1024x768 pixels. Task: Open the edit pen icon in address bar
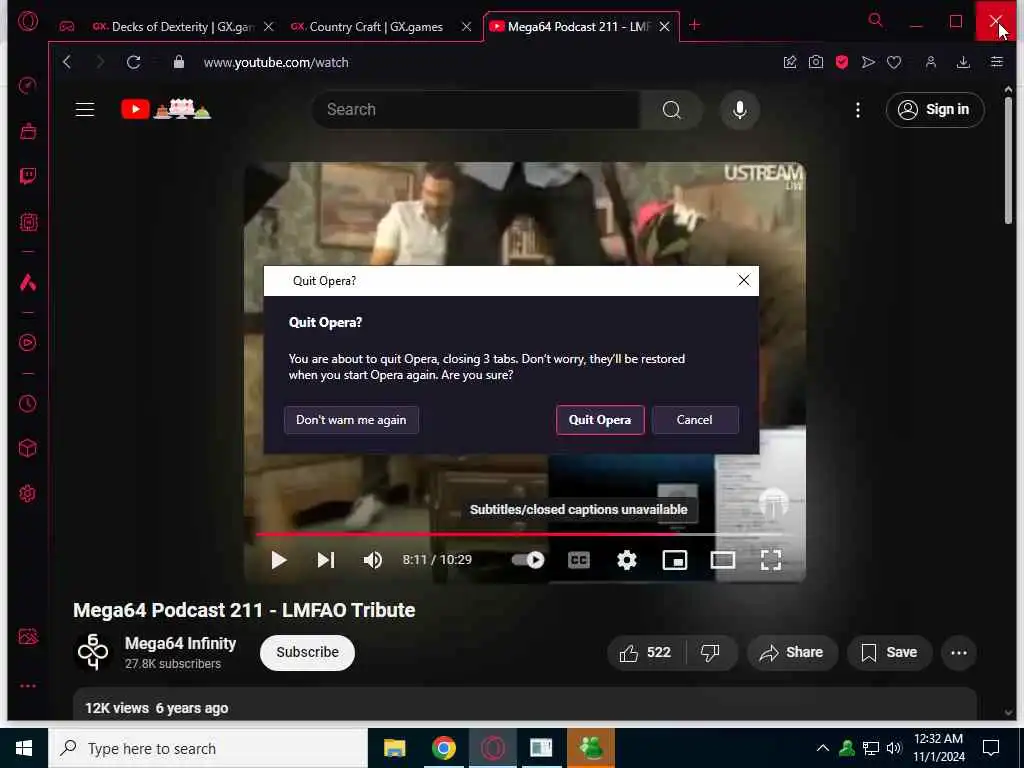pos(790,62)
